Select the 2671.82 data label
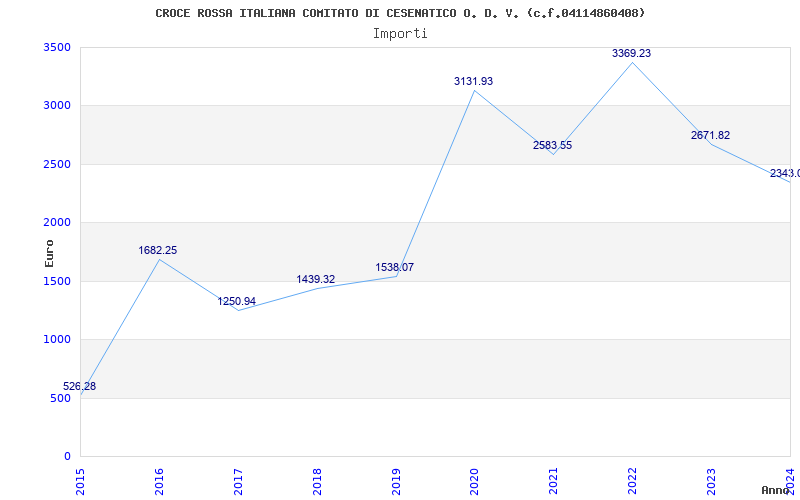This screenshot has height=500, width=800. (x=710, y=136)
